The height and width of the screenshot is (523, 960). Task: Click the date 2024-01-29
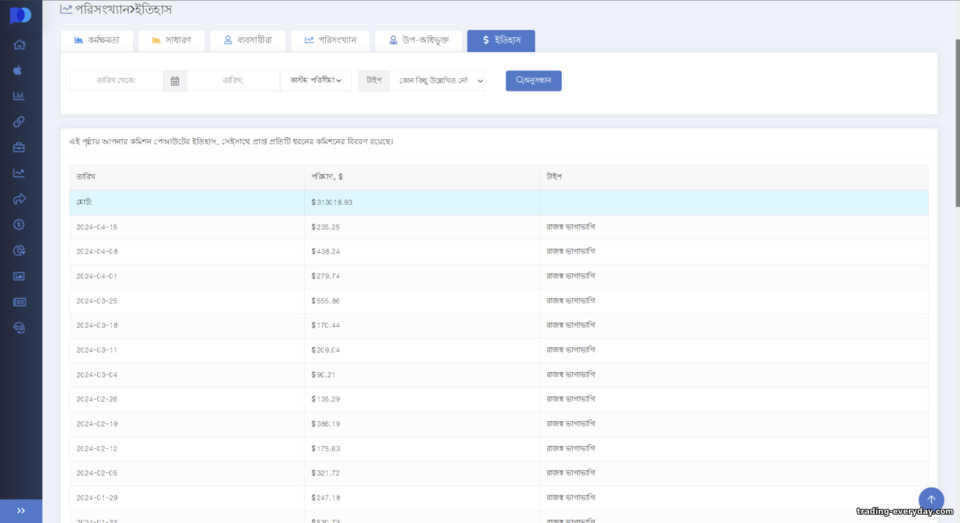click(97, 498)
